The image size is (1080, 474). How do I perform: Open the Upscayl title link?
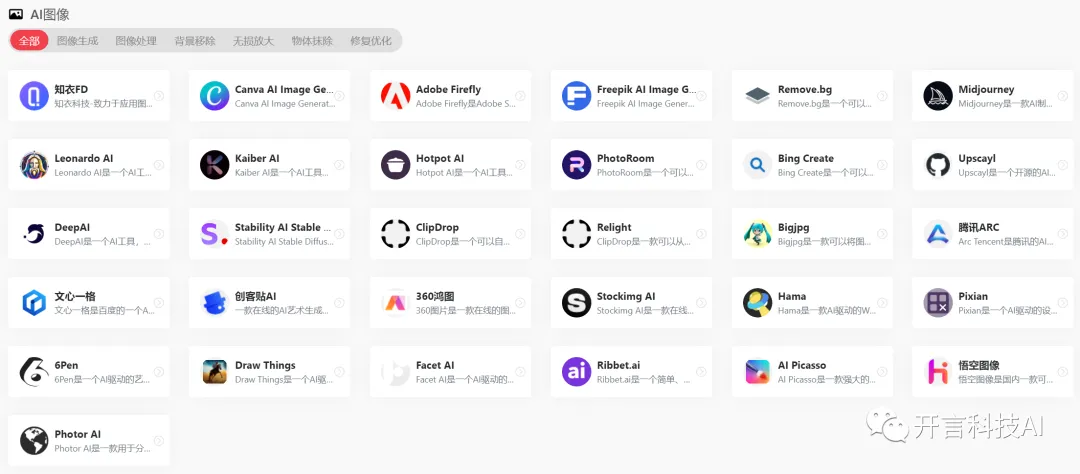[x=977, y=158]
